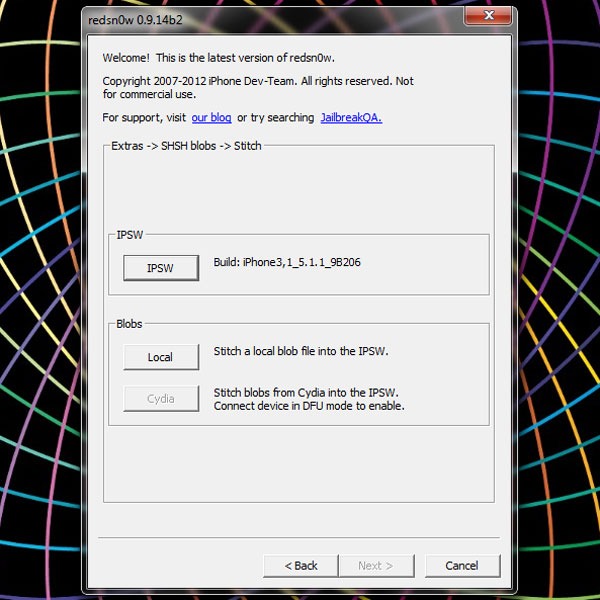Click 'Stitch blobs from Cydia into the IPSW.' text
Screen dimensions: 600x600
click(x=306, y=393)
